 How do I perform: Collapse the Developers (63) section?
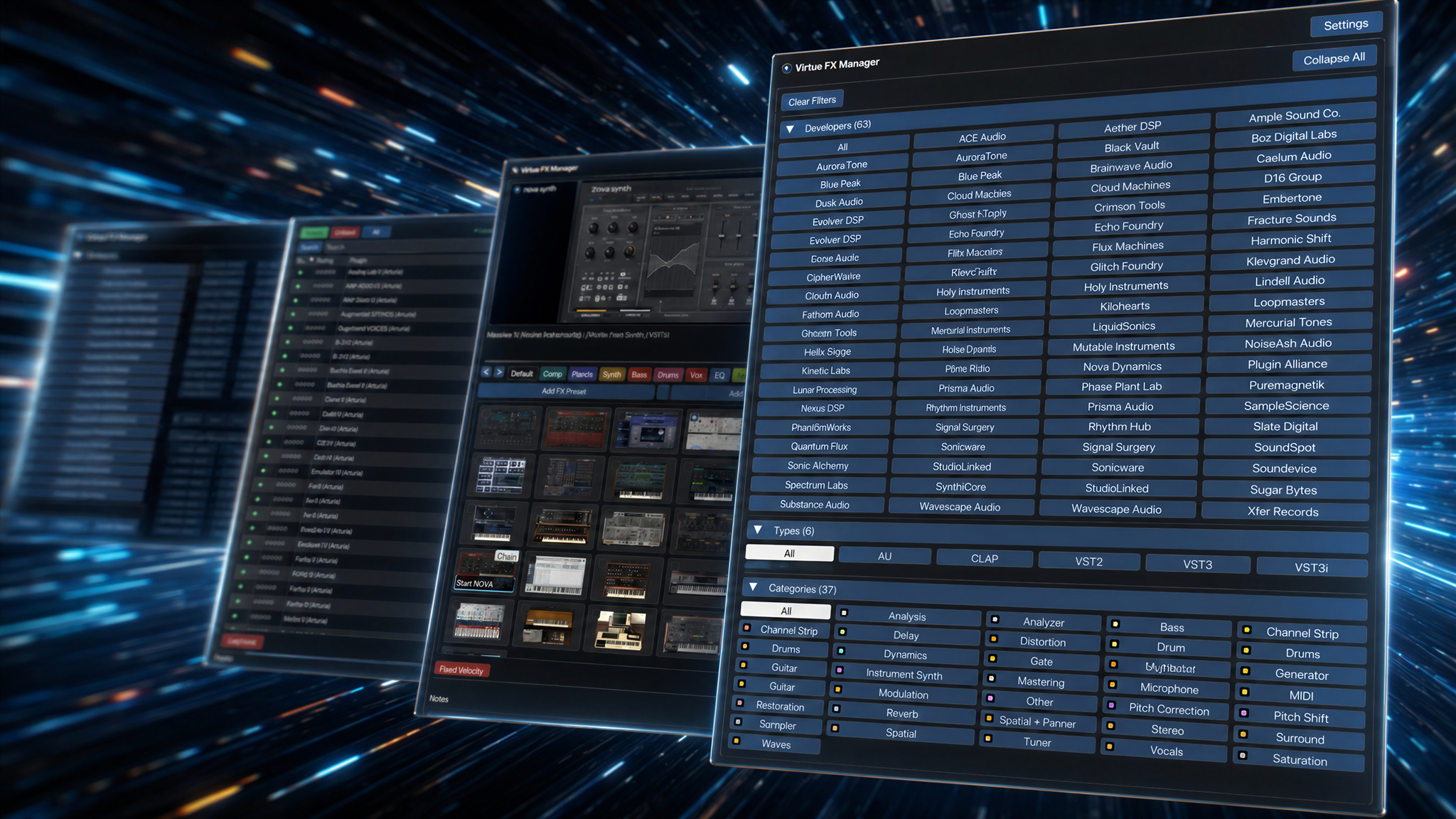coord(790,129)
